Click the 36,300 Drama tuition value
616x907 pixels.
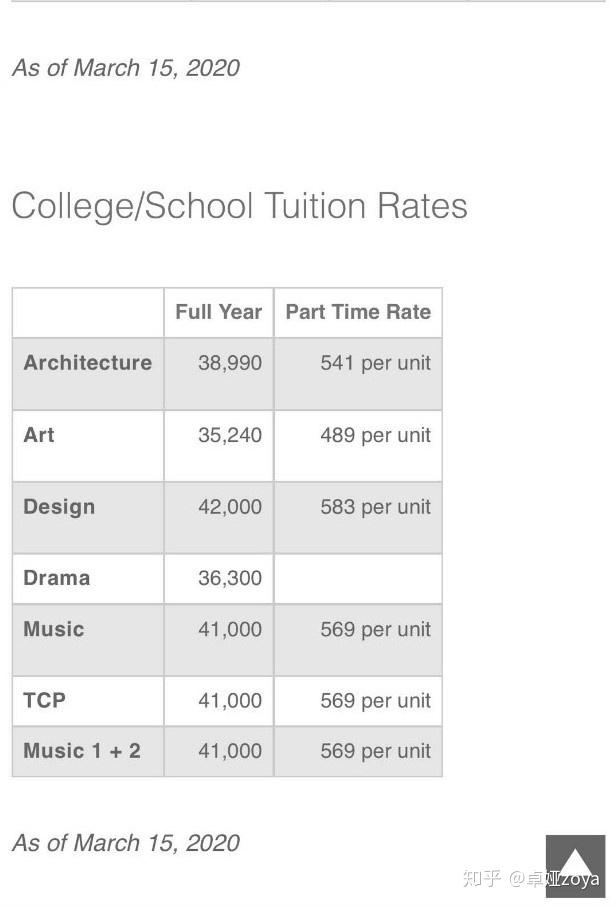[x=230, y=578]
